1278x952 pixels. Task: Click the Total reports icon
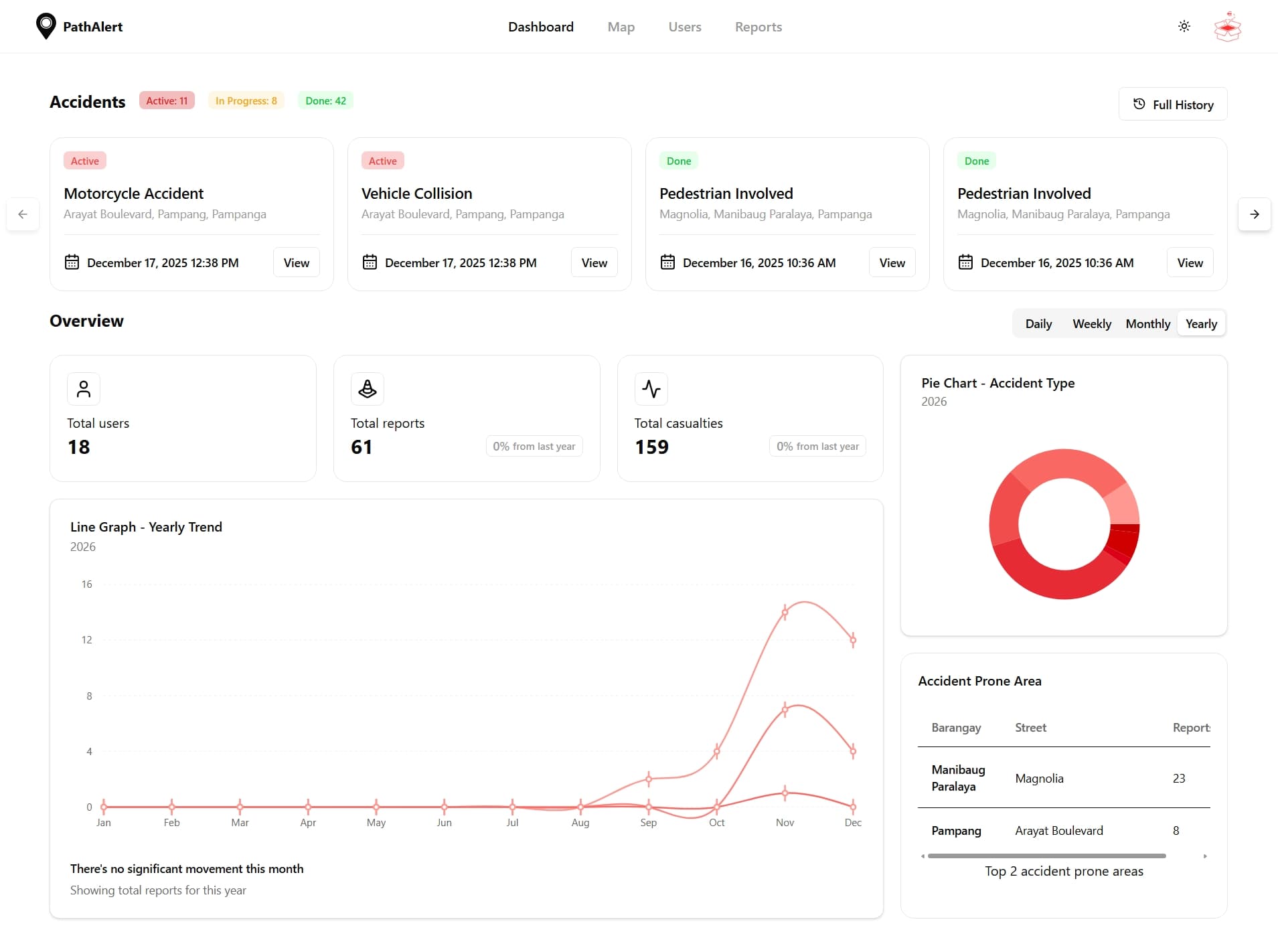click(x=367, y=388)
